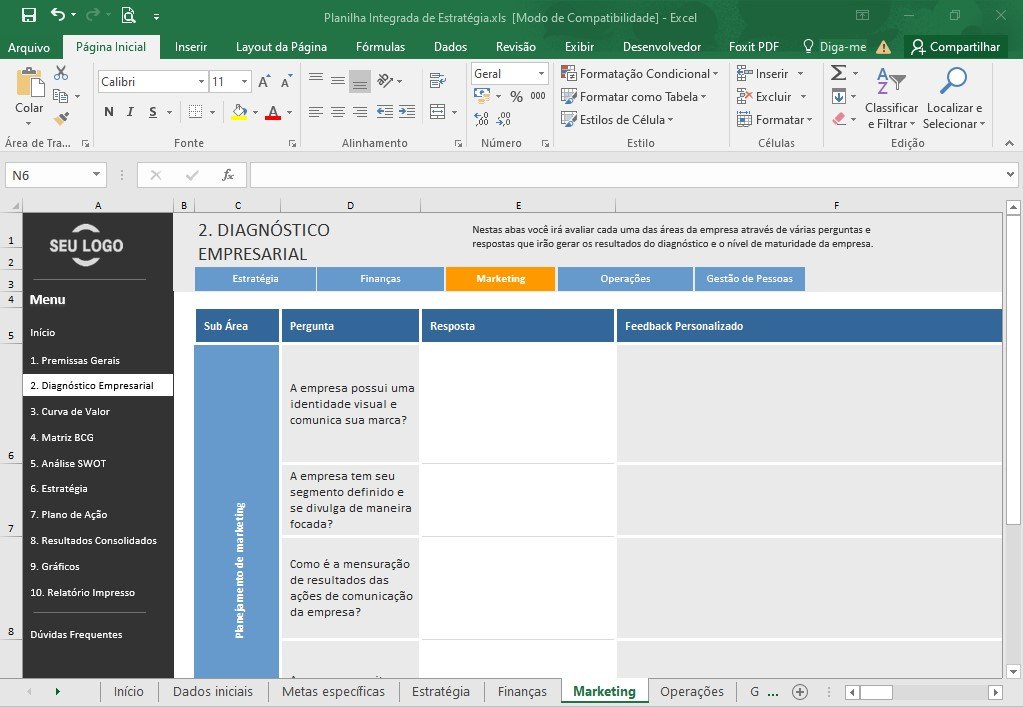Open the Print Preview icon in quick access

(x=129, y=15)
